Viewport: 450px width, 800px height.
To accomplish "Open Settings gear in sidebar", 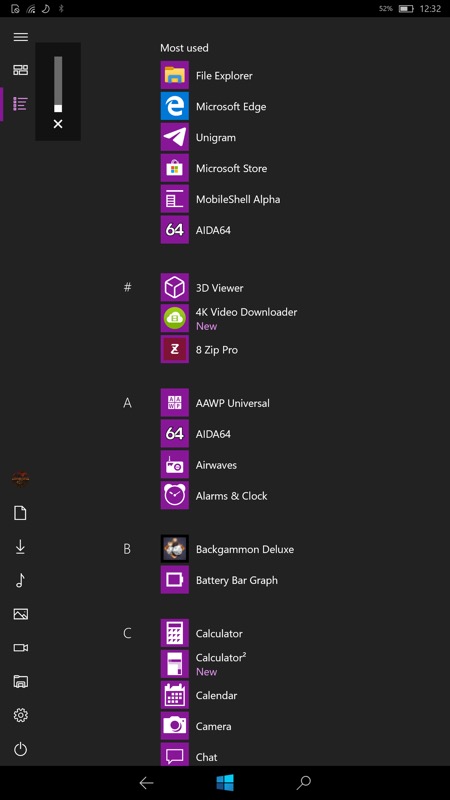I will (x=20, y=715).
